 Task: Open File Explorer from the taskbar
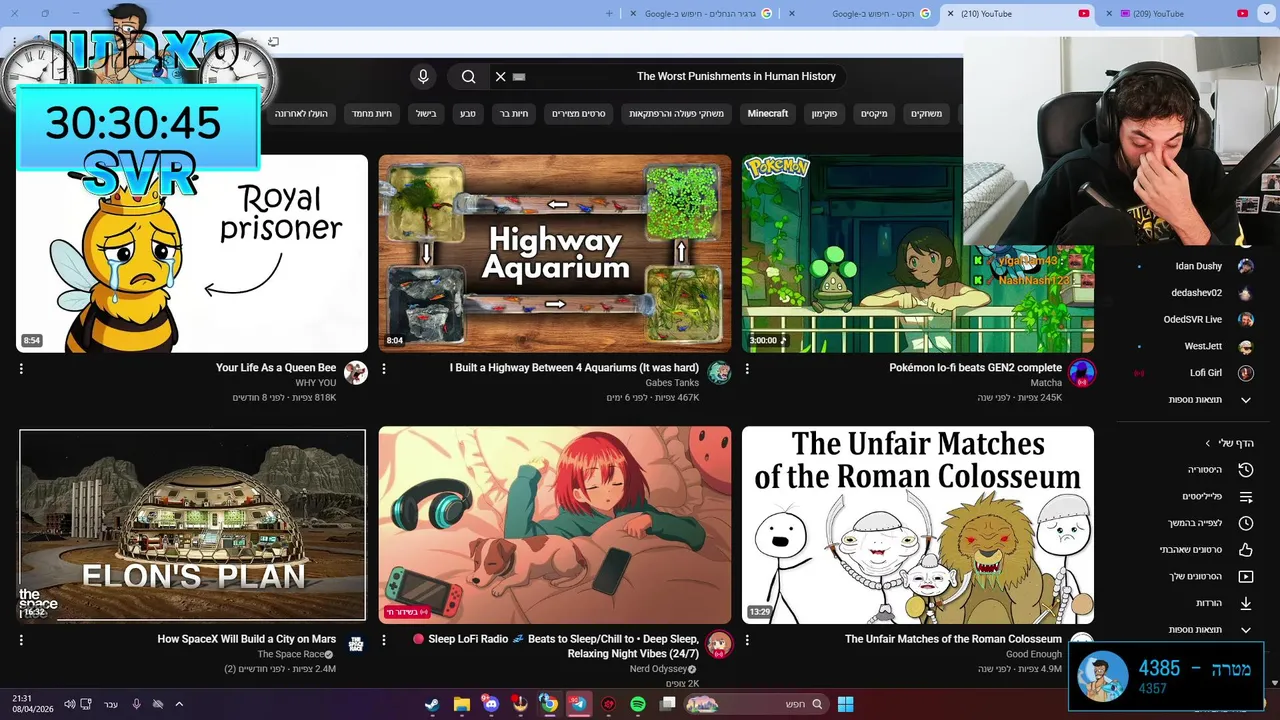point(461,704)
